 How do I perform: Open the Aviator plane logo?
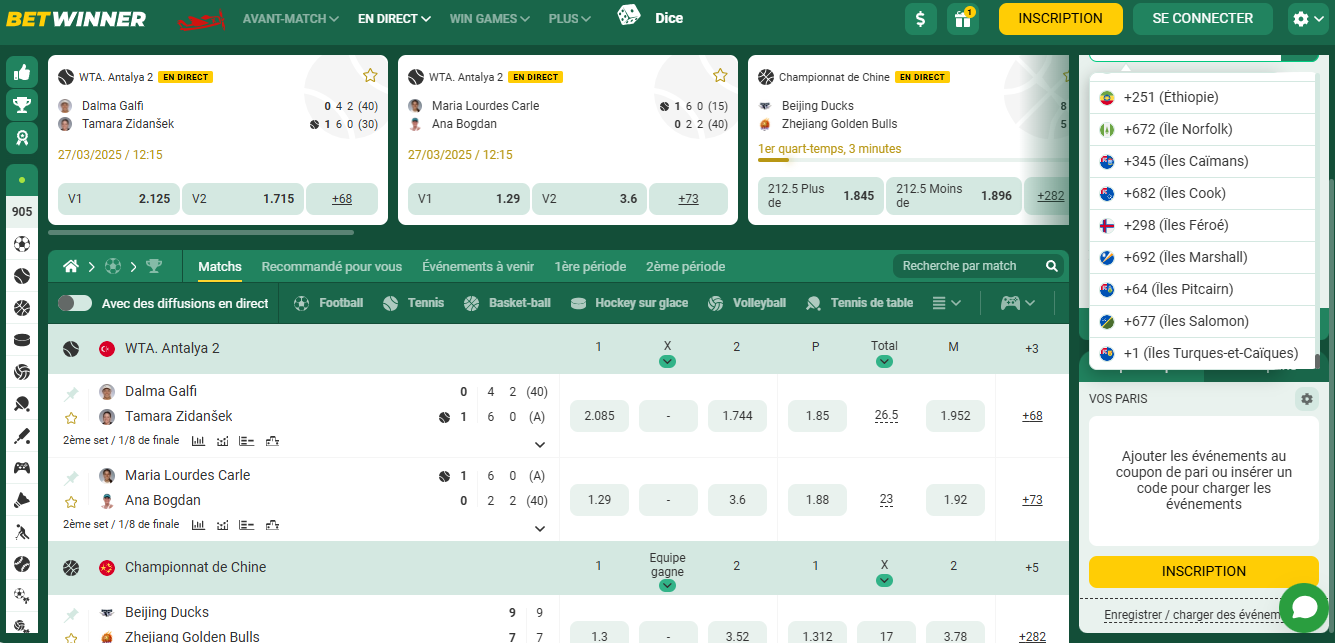click(x=202, y=19)
